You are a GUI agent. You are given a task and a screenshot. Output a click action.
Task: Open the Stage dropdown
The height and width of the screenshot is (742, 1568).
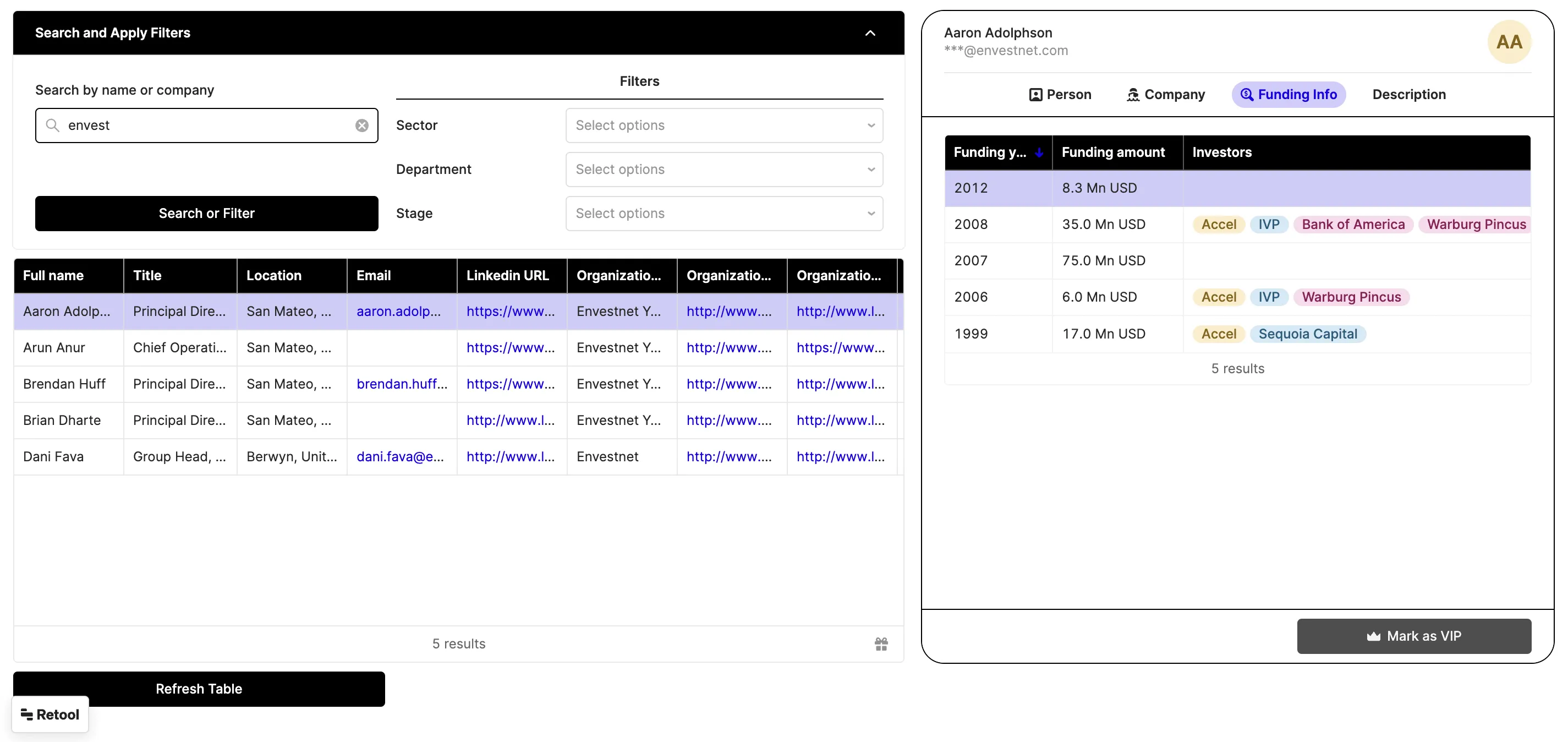723,213
